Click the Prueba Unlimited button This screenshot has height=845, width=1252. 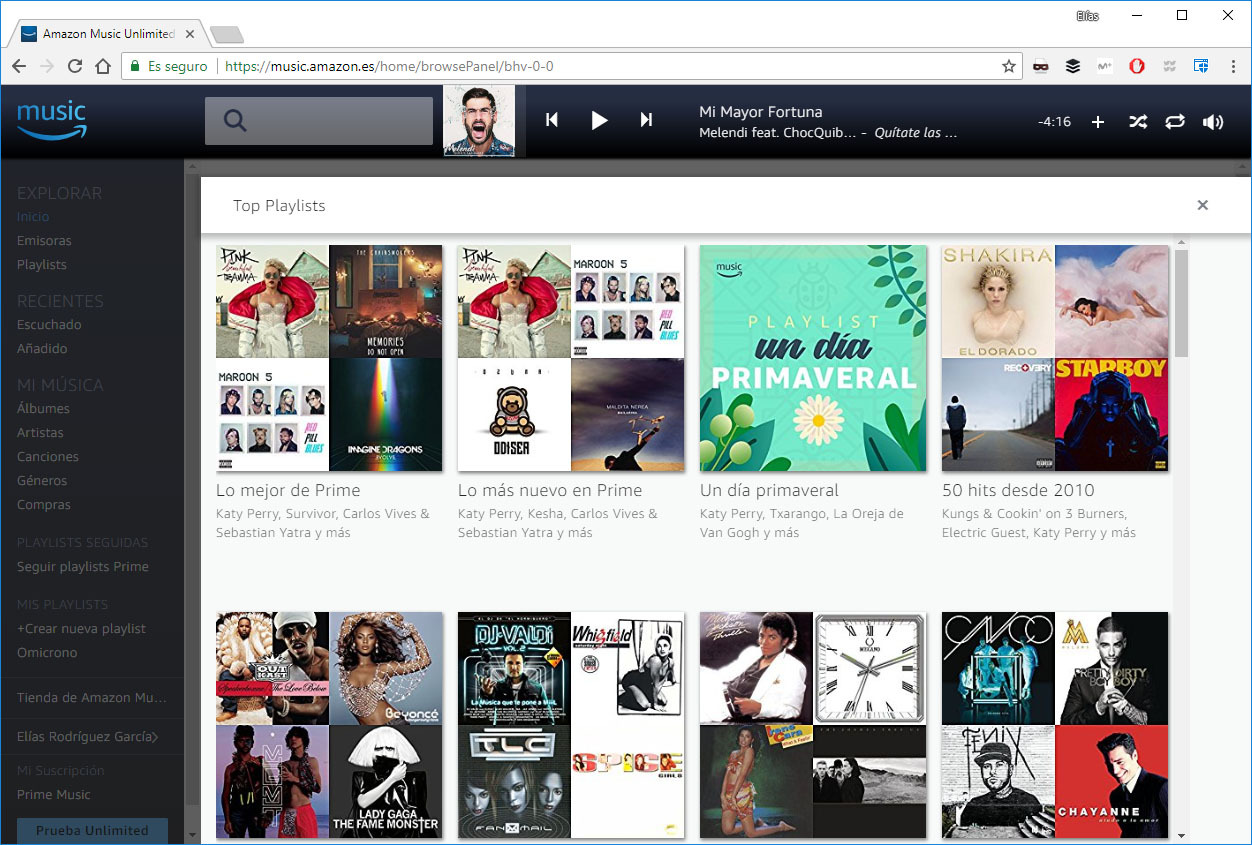tap(92, 830)
